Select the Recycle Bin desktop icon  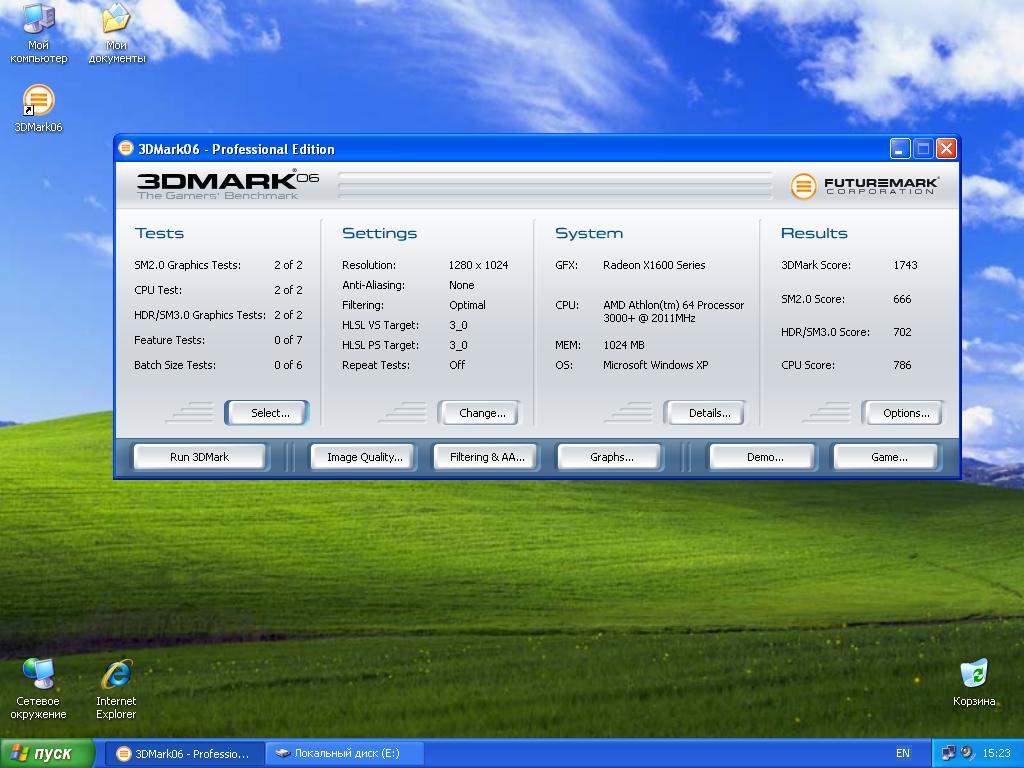tap(974, 682)
